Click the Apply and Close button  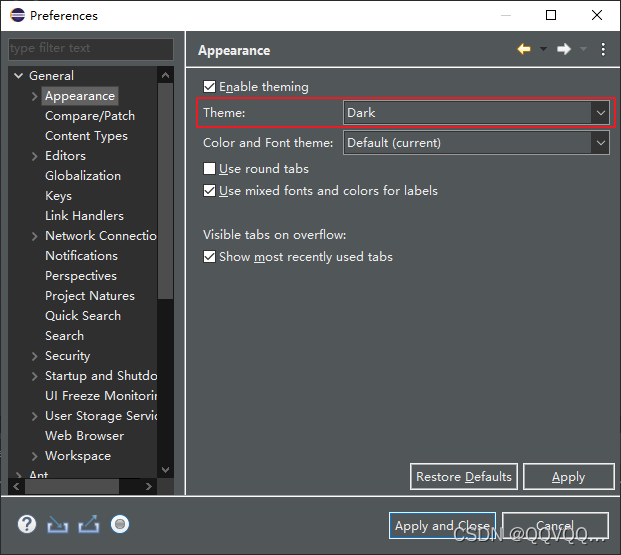tap(442, 526)
